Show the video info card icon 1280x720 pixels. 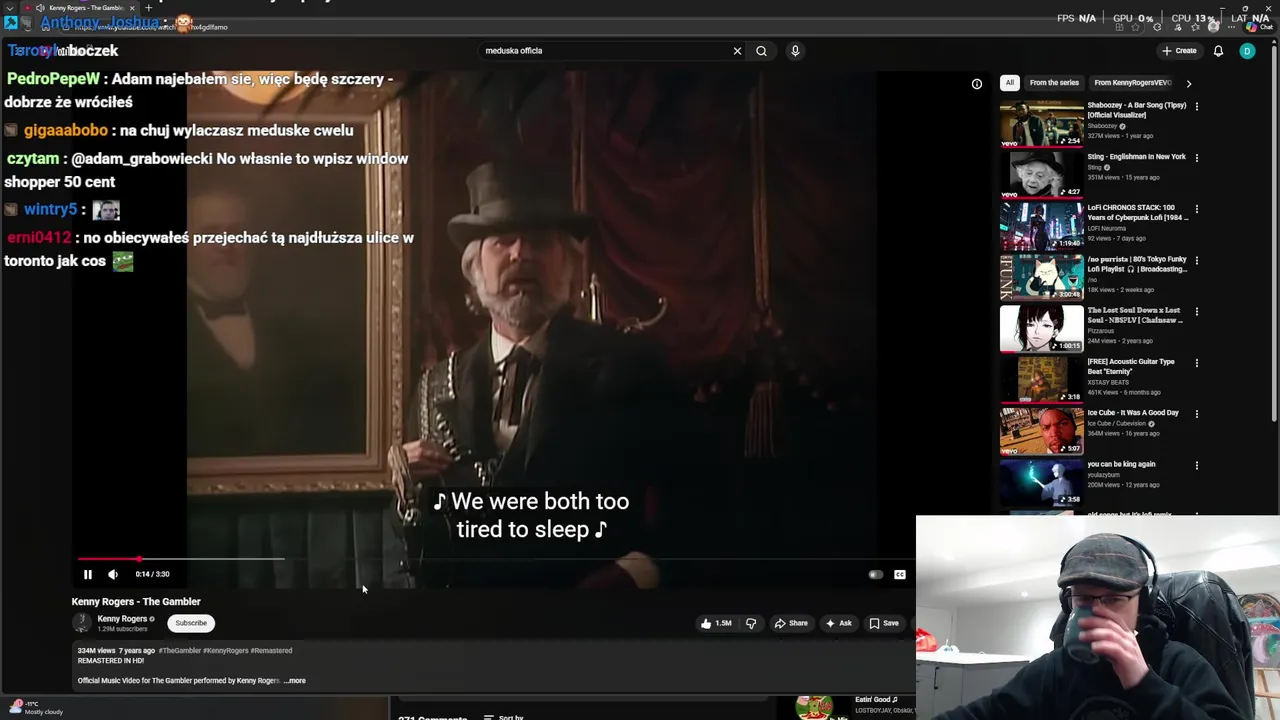pos(977,84)
